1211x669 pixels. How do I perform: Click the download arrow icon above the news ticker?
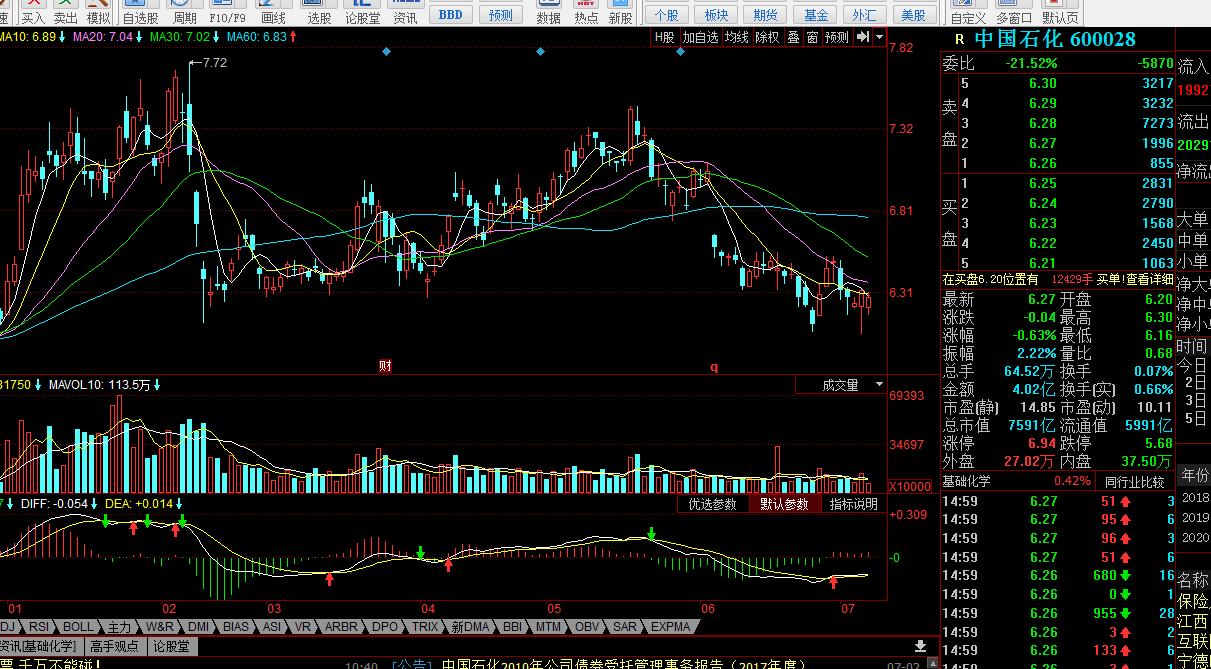921,646
